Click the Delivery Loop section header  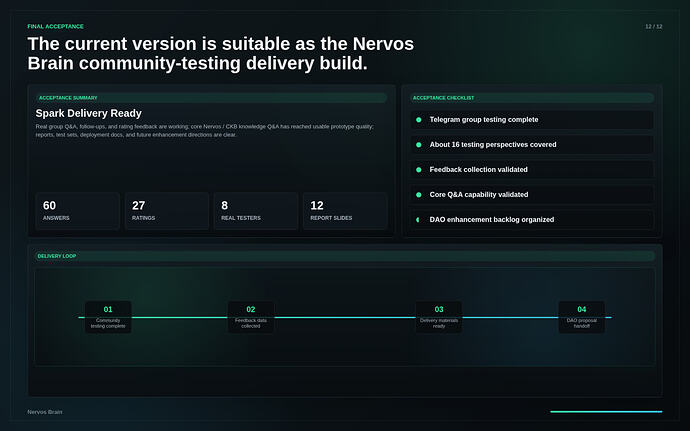[x=57, y=256]
